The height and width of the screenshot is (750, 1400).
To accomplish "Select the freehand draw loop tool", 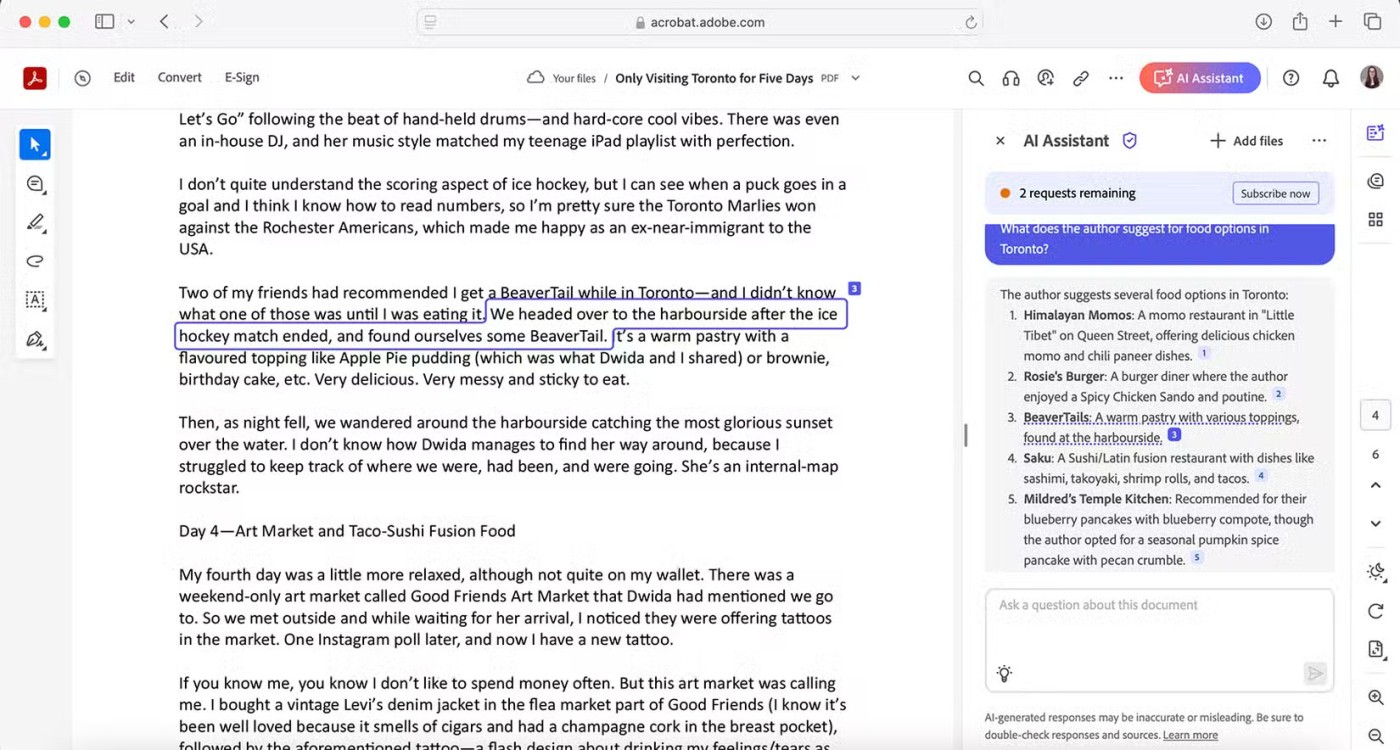I will 35,261.
